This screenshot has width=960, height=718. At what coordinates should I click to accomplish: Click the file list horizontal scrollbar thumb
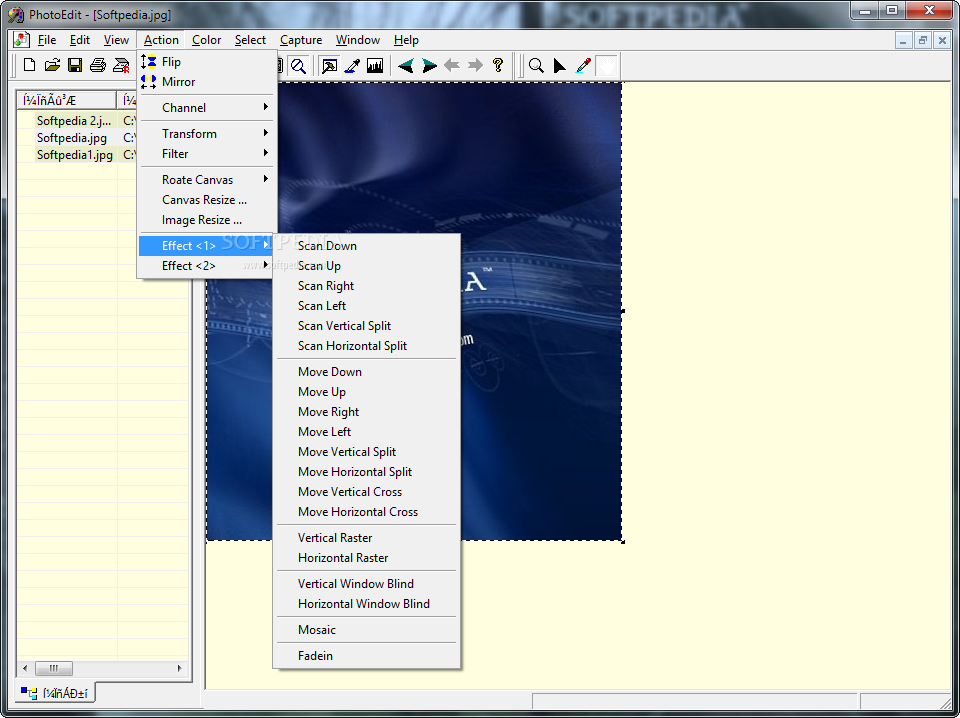[x=54, y=668]
